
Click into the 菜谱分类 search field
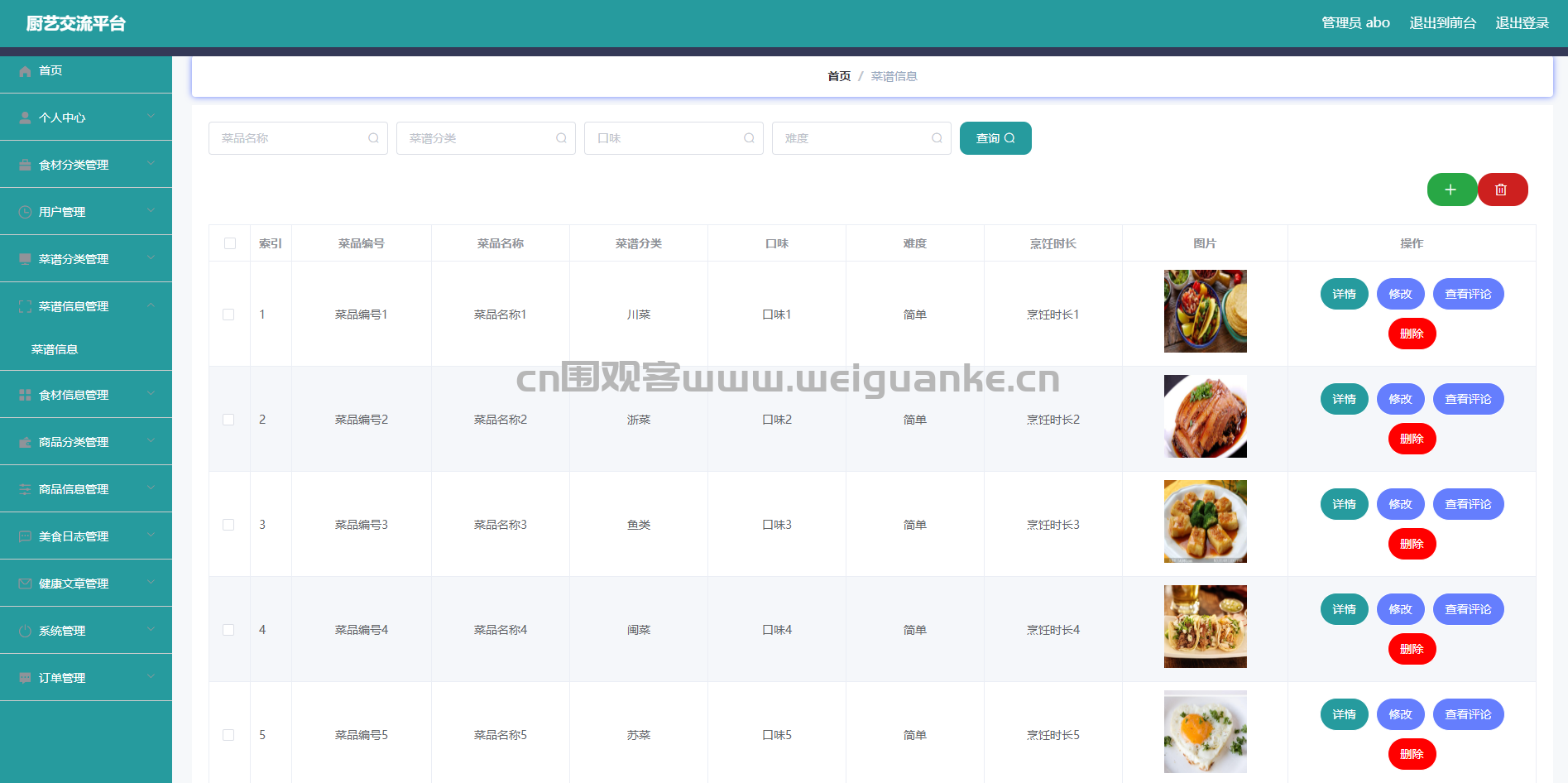(x=486, y=138)
